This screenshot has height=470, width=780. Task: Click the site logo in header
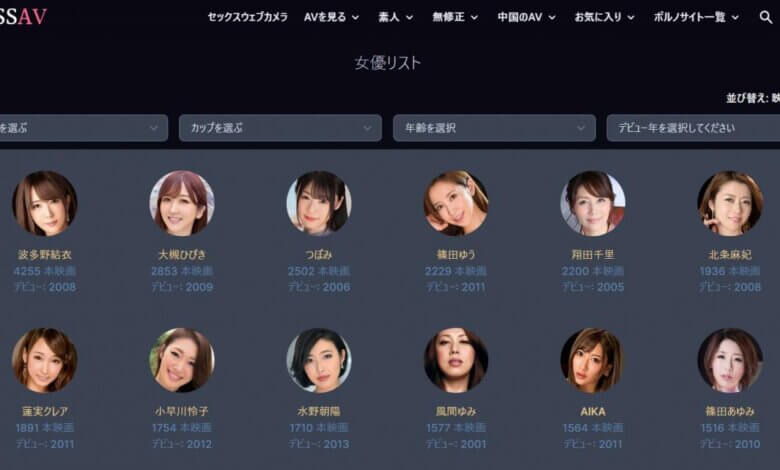point(23,17)
